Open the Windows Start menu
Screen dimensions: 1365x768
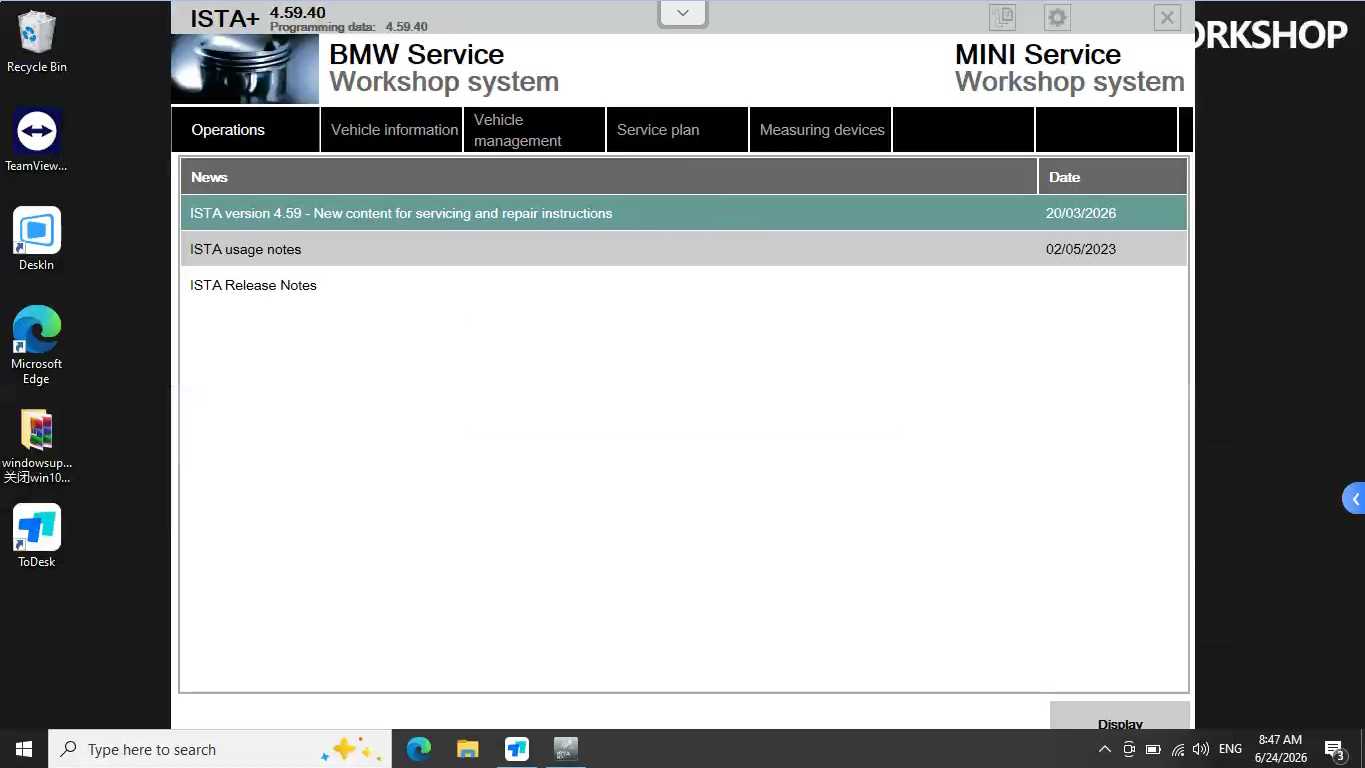click(24, 749)
